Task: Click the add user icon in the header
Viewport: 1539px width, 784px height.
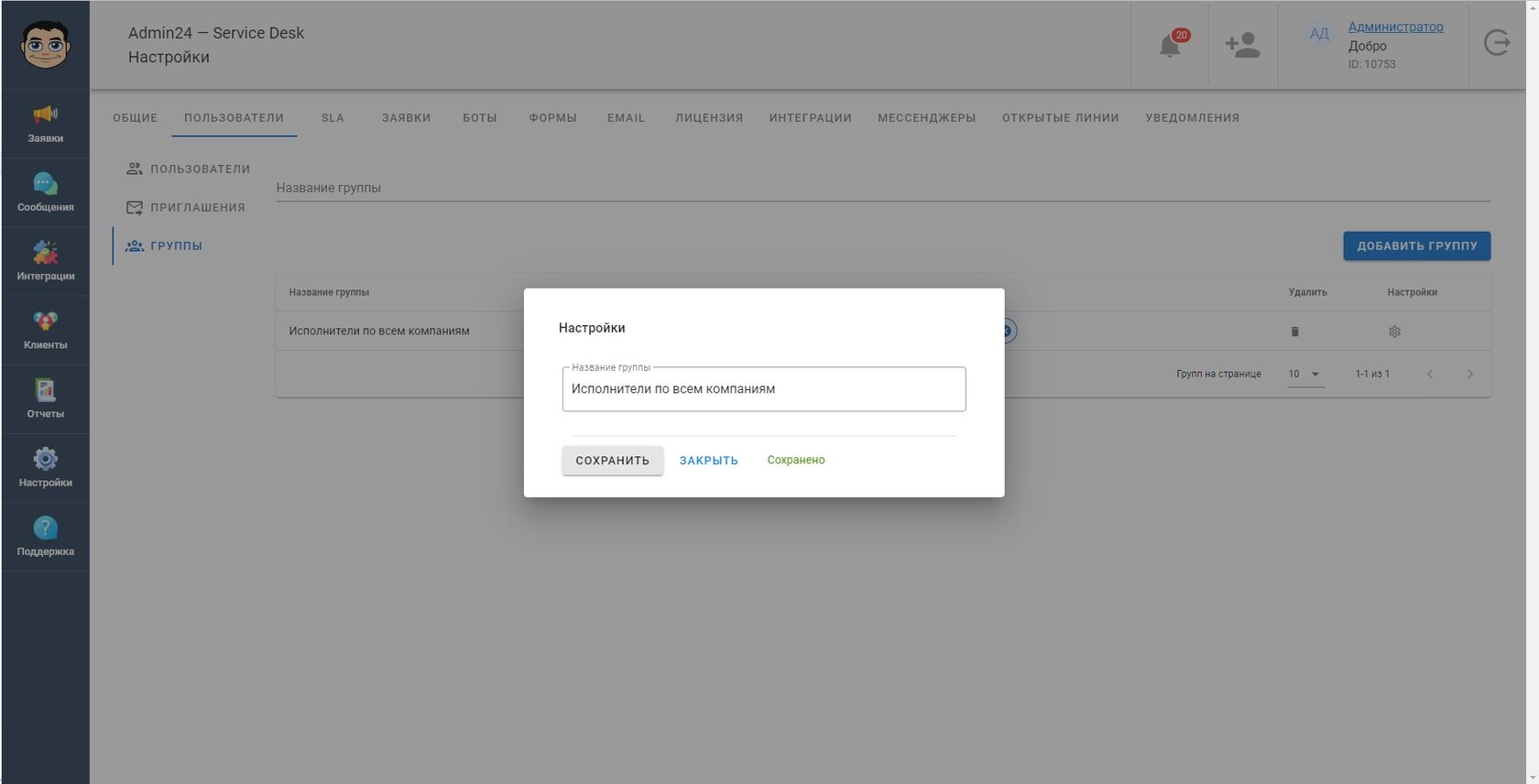Action: pyautogui.click(x=1242, y=45)
